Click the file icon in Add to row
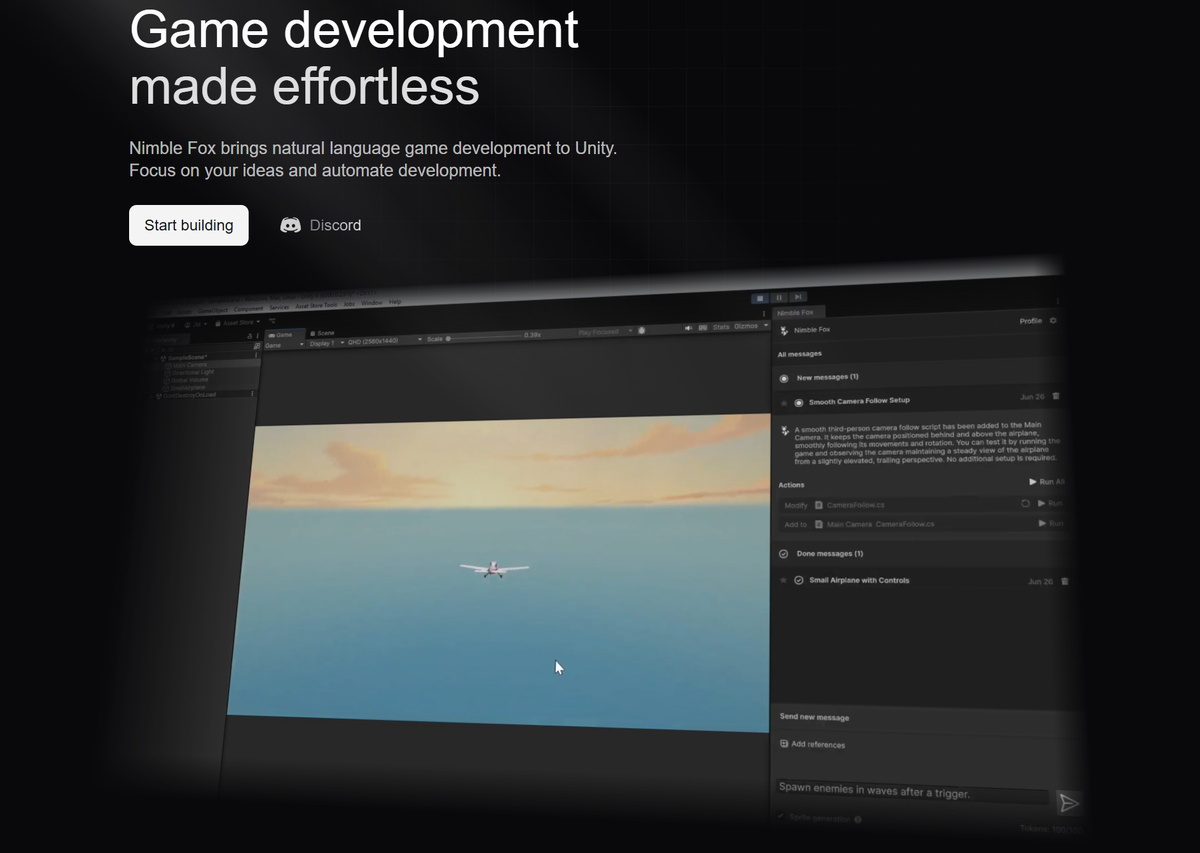Screen dimensions: 1200x853 click(819, 524)
